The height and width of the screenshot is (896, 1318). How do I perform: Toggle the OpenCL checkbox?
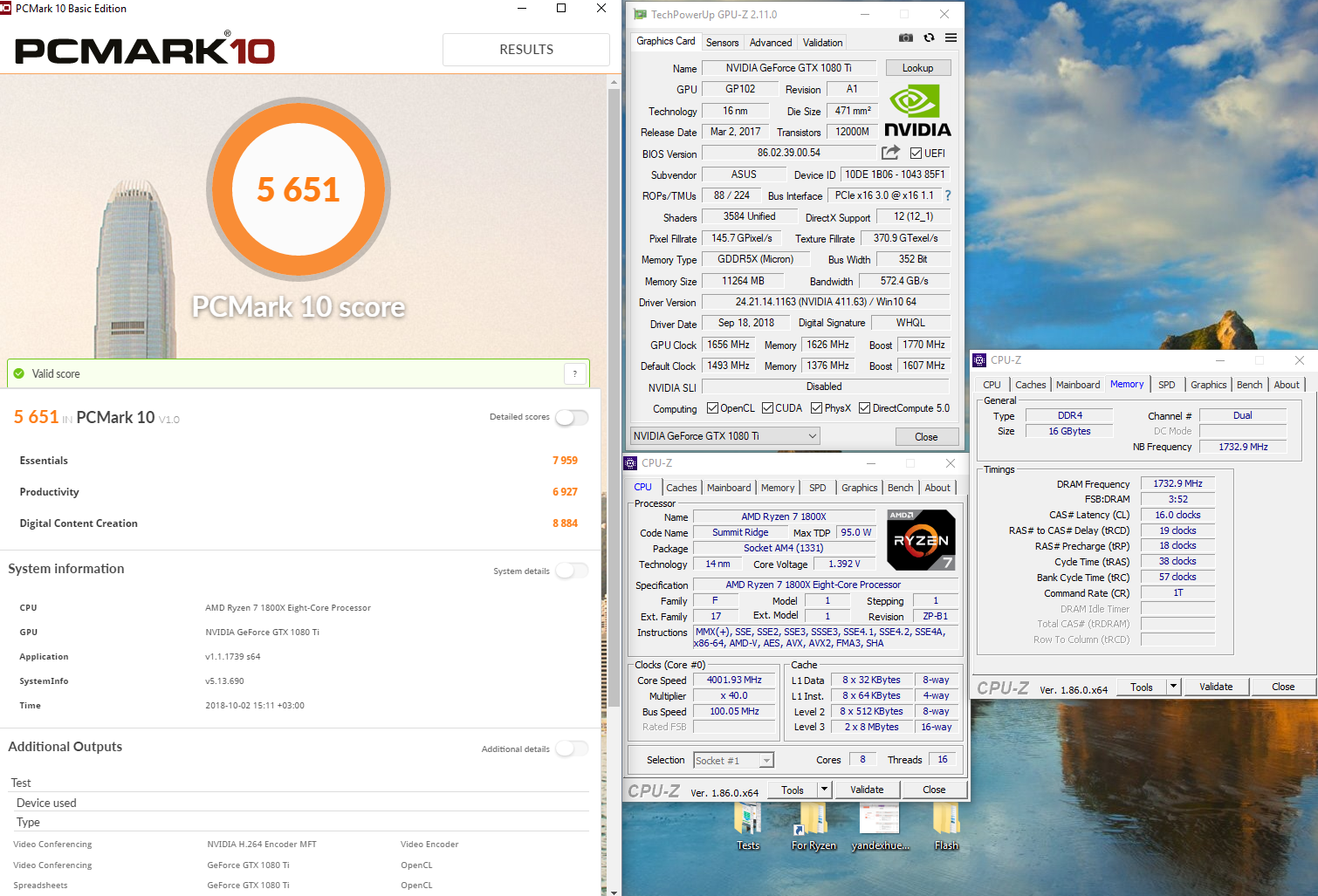[712, 407]
